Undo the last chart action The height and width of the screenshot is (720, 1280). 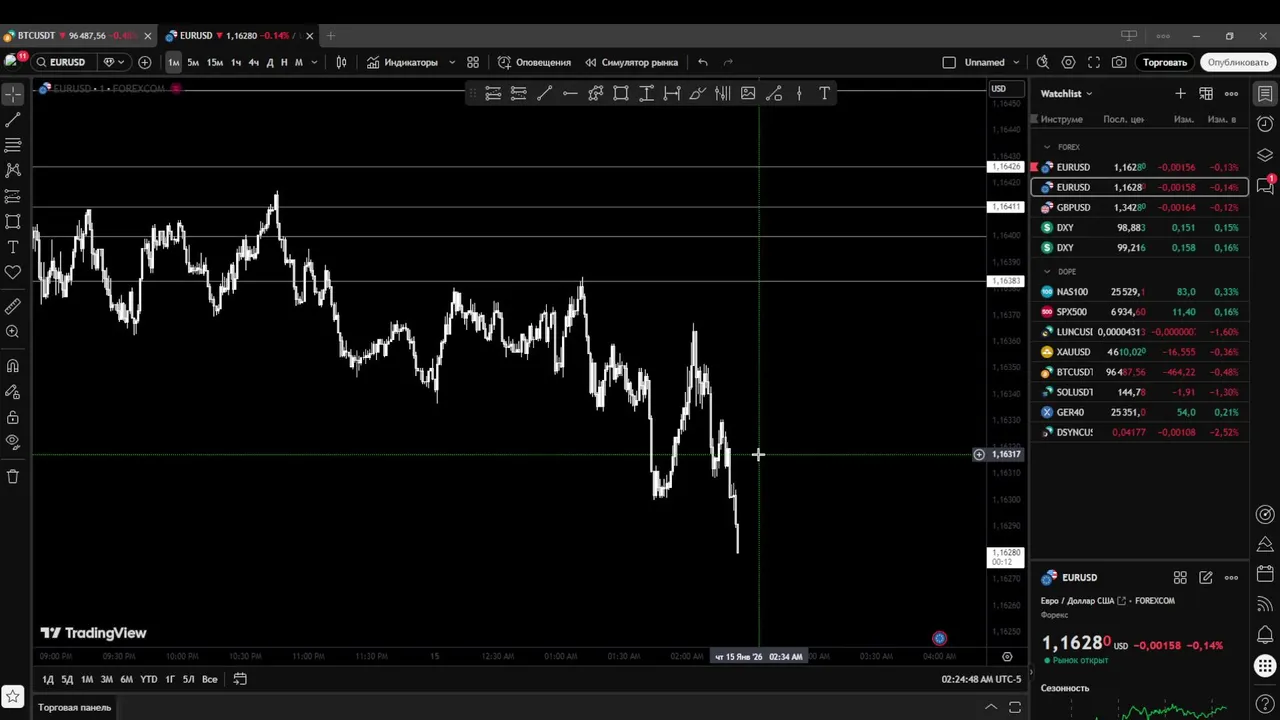(703, 62)
